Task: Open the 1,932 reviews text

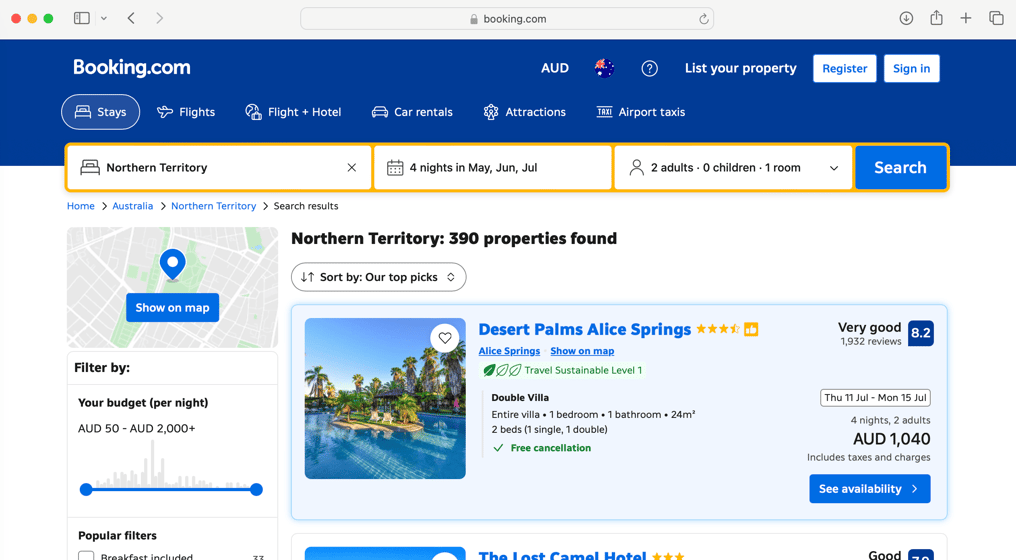Action: coord(870,341)
